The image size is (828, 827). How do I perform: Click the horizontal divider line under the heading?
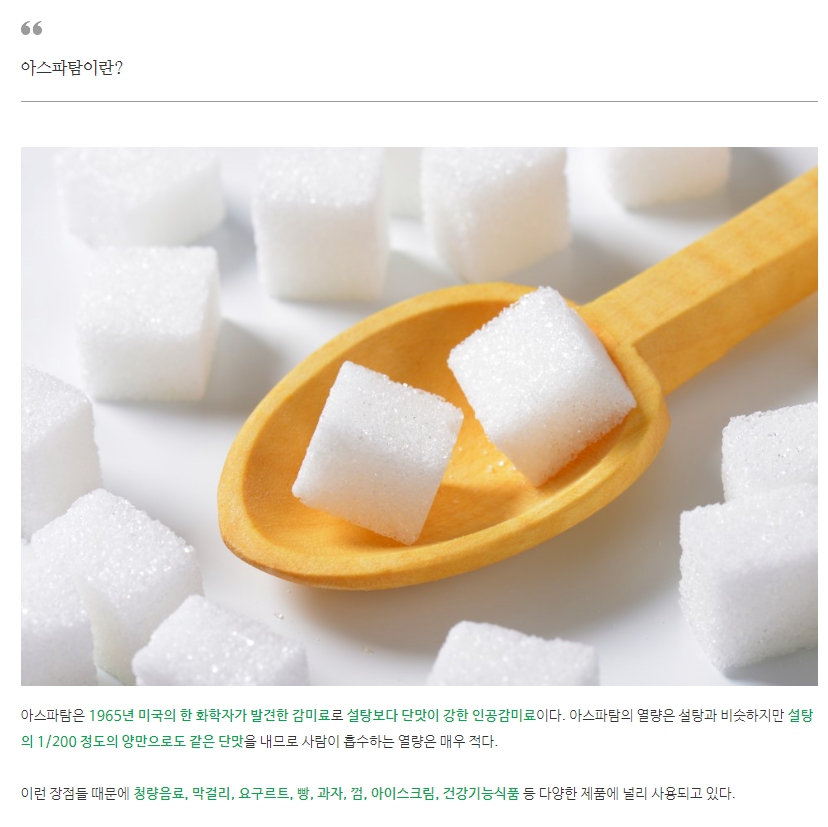tap(419, 101)
